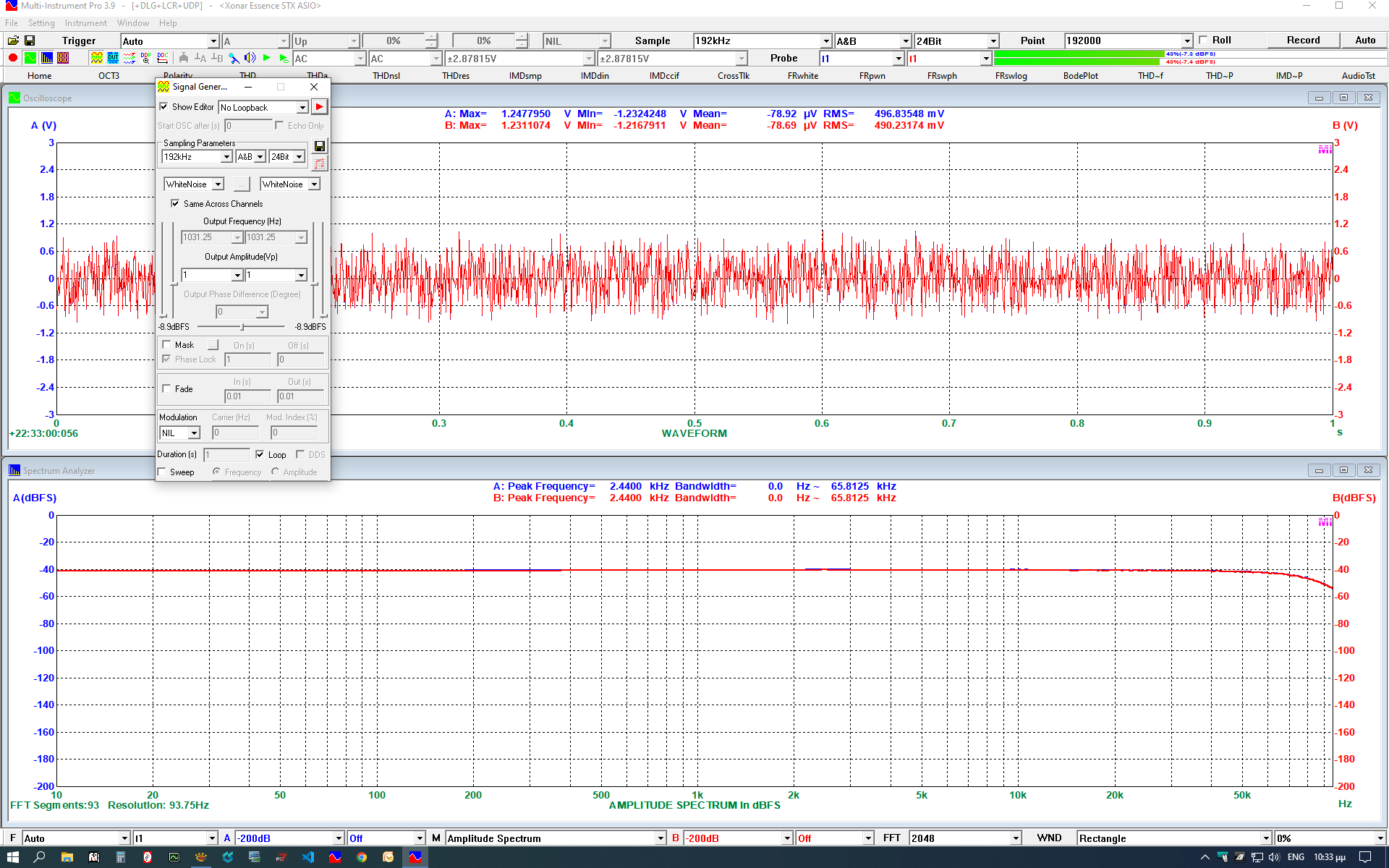Enable the Sweep checkbox

tap(163, 472)
